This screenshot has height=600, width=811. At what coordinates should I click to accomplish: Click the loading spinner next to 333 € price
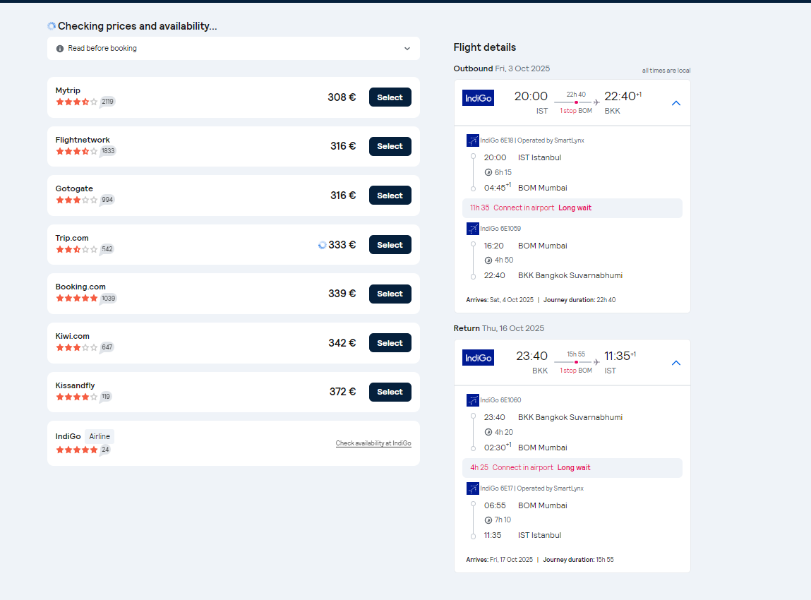[x=322, y=245]
